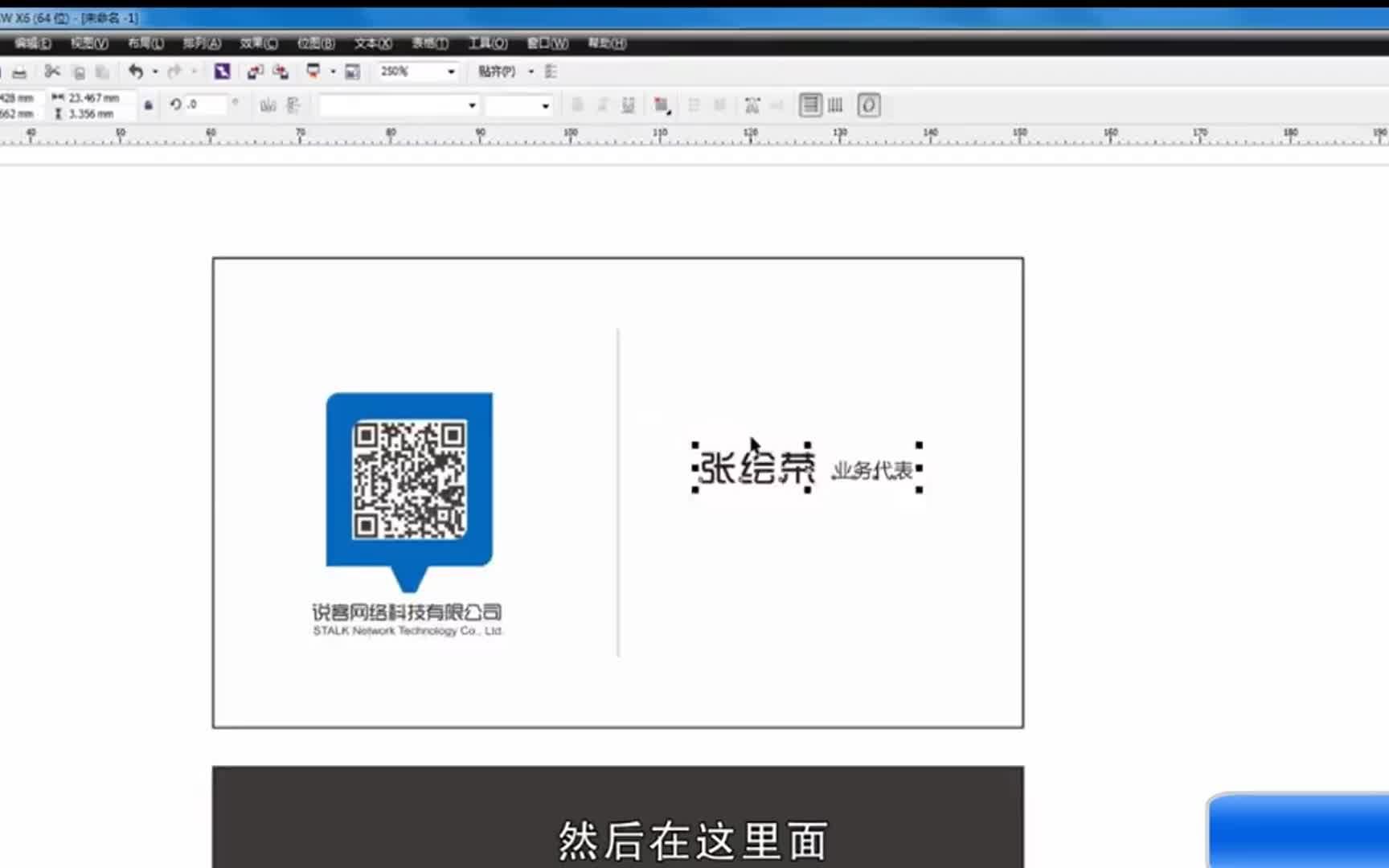
Task: Open the 文本(X) menu
Action: tap(373, 43)
